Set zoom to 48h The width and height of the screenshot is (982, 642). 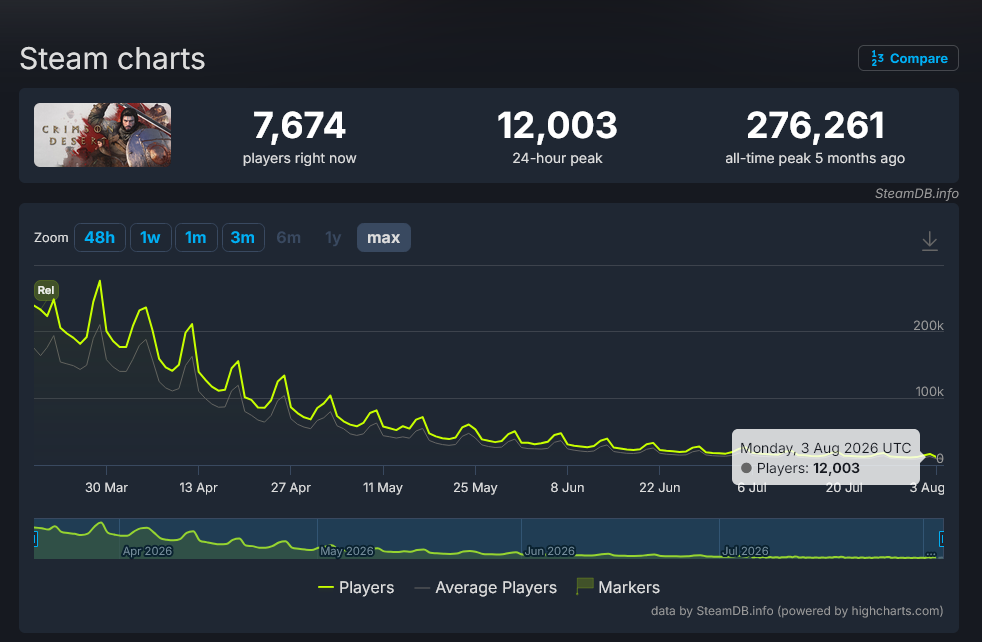(x=100, y=237)
